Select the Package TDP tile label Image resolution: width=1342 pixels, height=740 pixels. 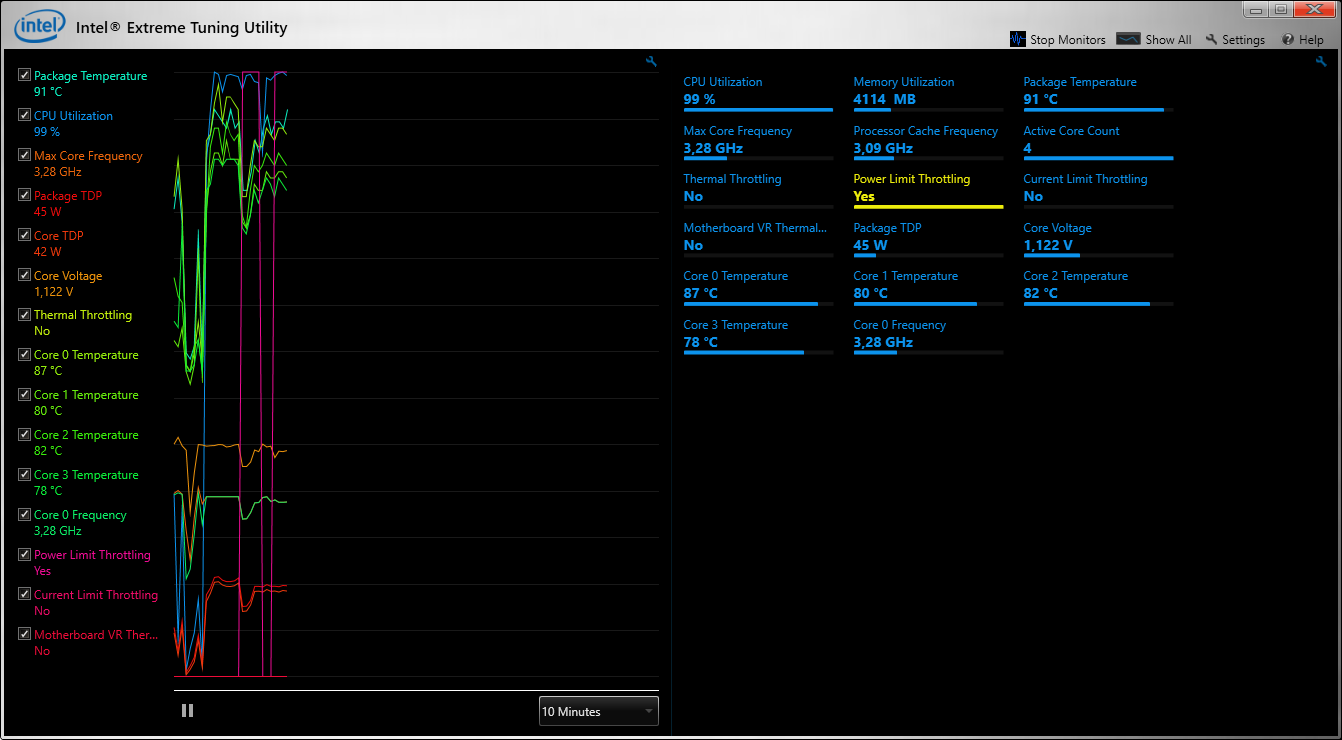pos(888,228)
